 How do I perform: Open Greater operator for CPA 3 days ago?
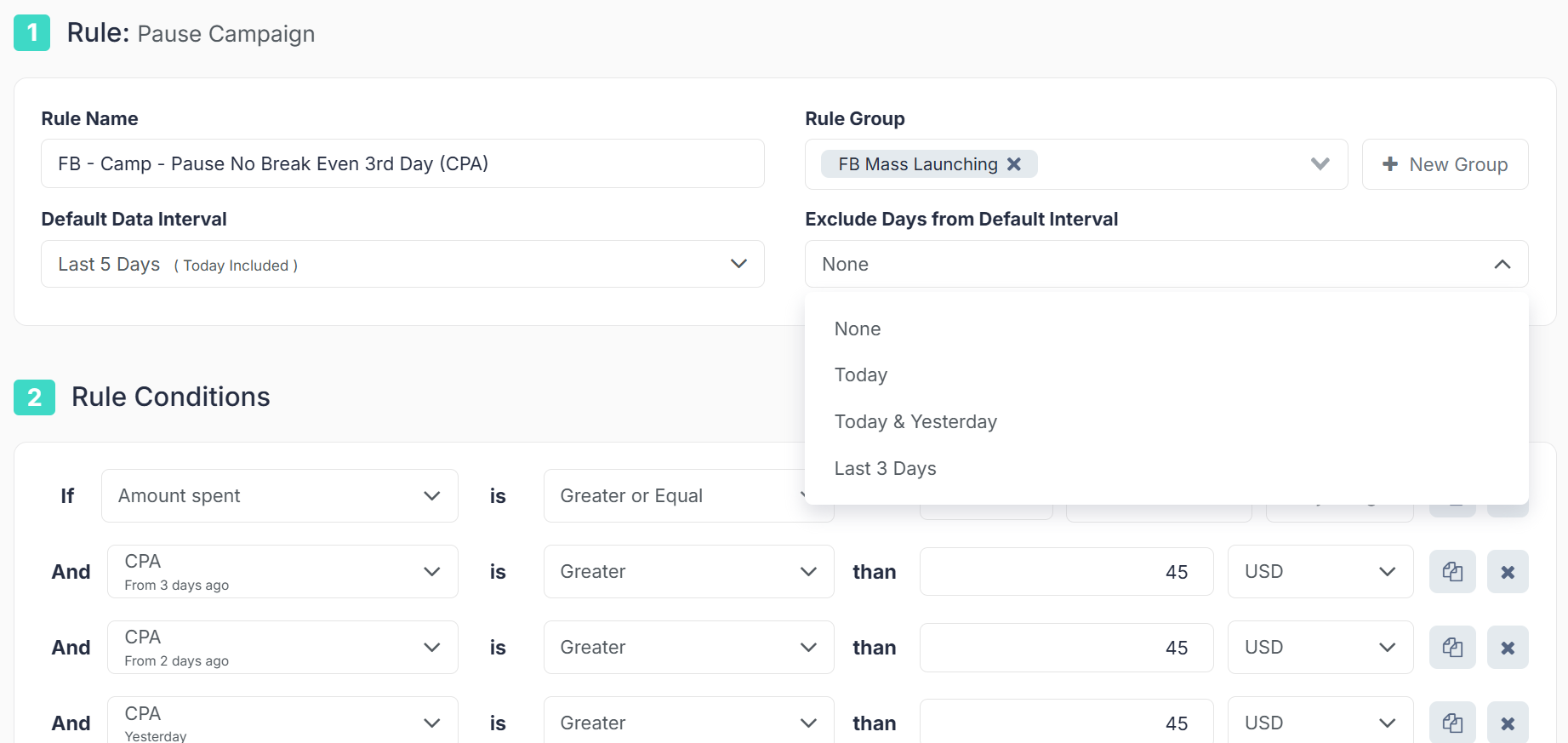tap(688, 572)
